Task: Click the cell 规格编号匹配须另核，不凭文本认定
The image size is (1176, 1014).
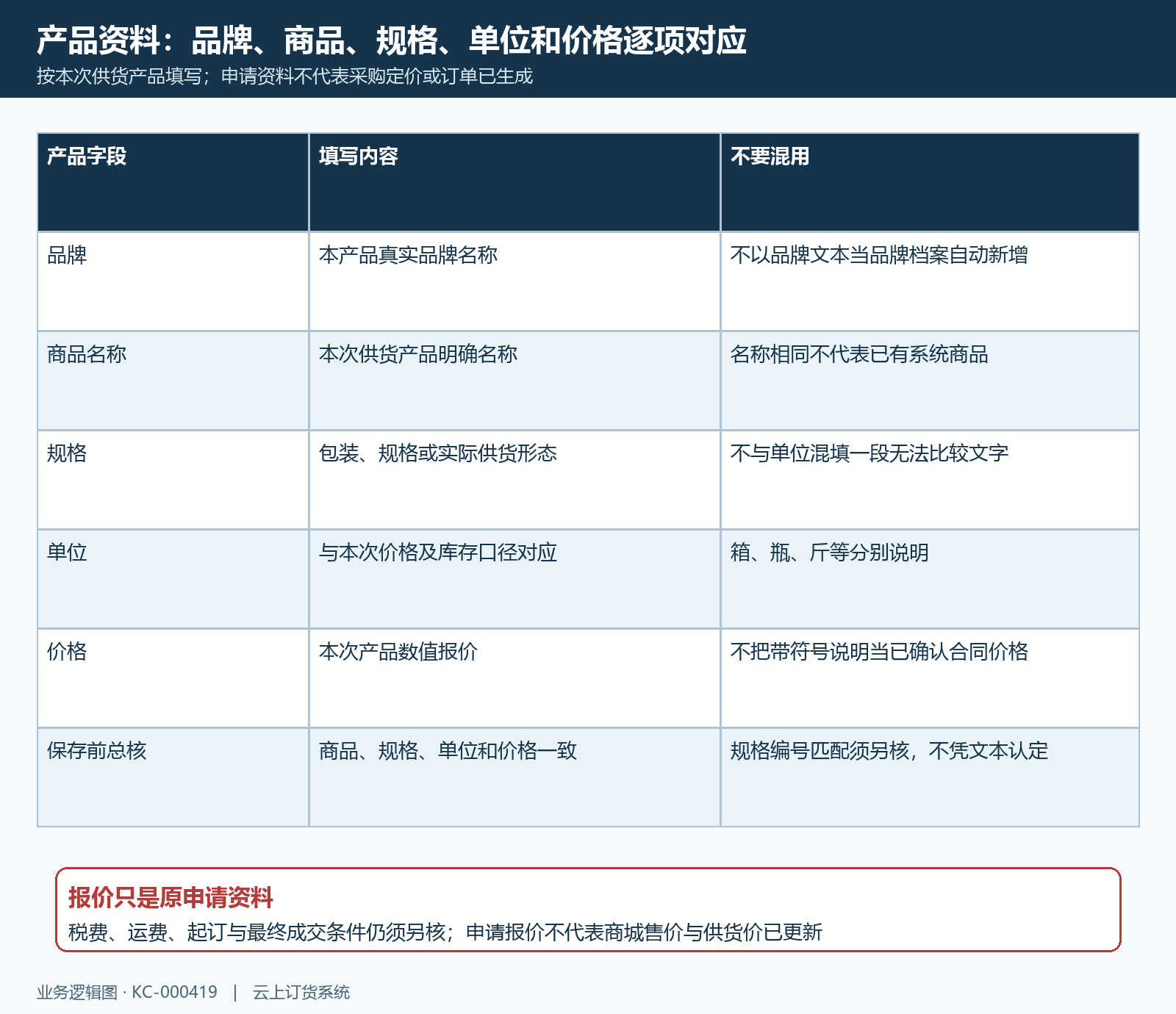Action: click(x=930, y=777)
